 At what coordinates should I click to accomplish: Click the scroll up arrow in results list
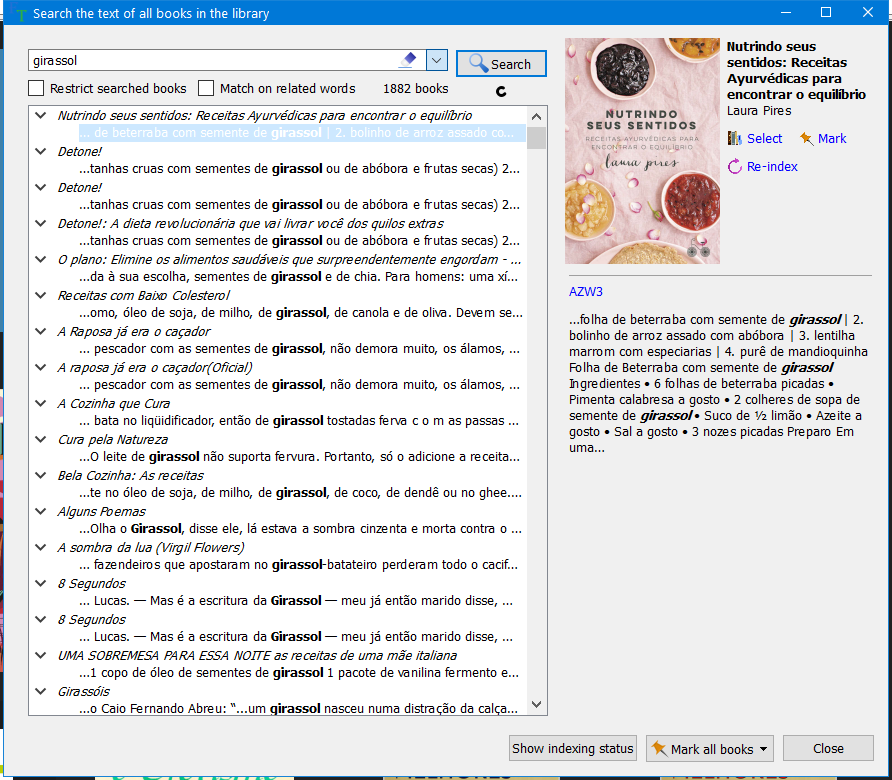point(536,117)
